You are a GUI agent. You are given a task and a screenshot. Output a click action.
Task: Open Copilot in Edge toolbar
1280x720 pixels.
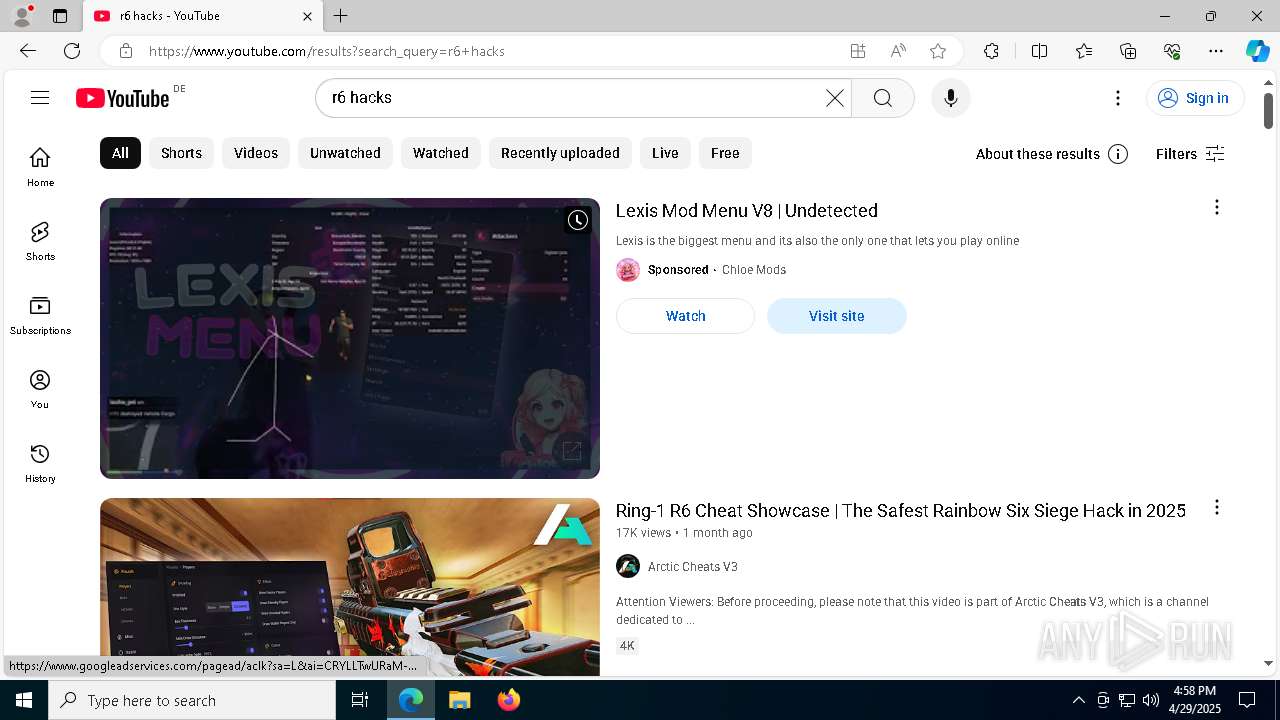click(1257, 51)
